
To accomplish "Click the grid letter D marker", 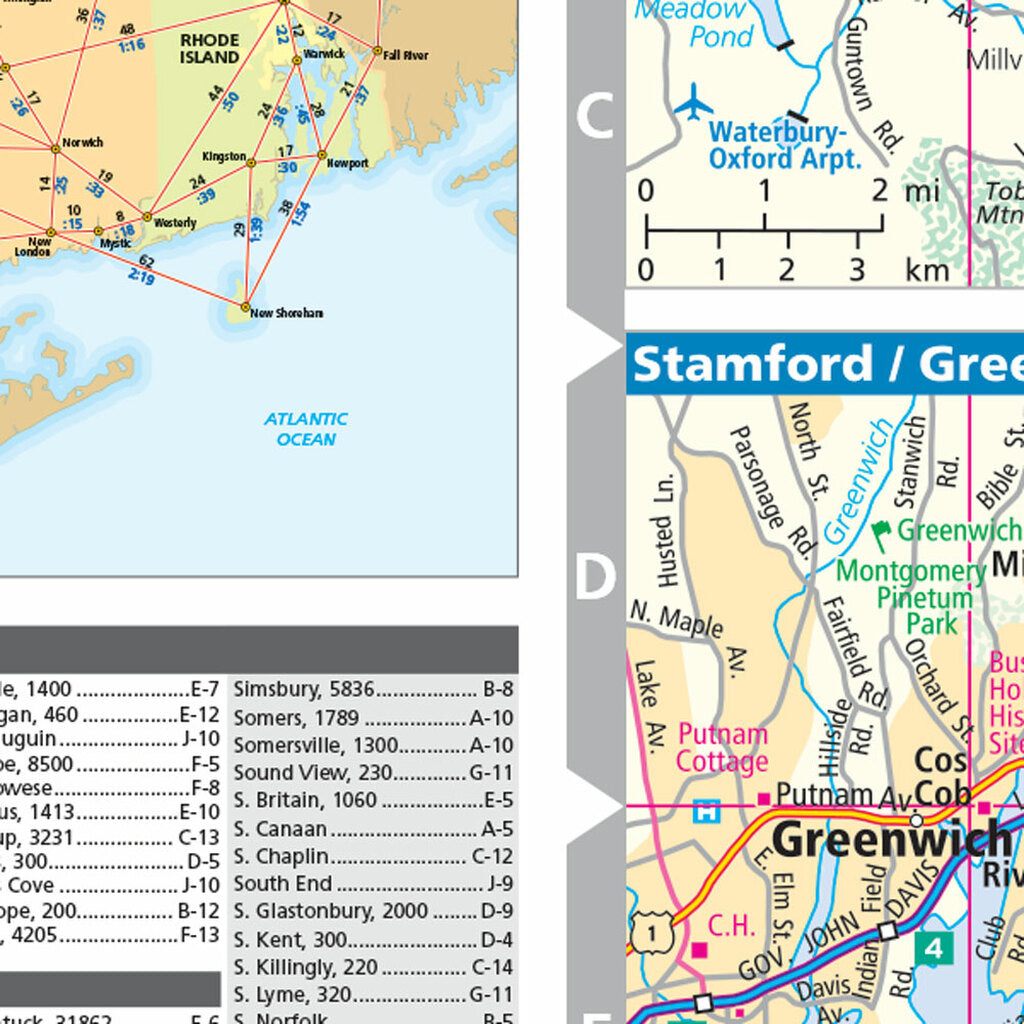I will pos(594,576).
